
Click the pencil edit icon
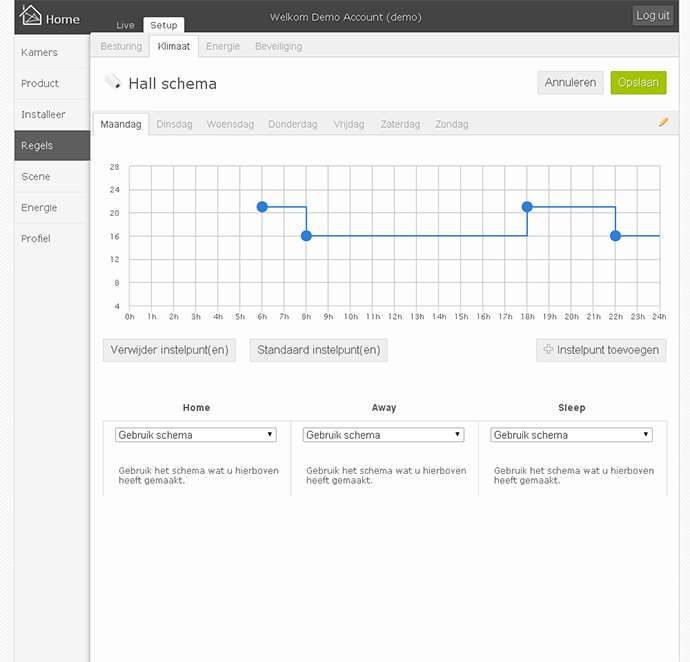(663, 123)
